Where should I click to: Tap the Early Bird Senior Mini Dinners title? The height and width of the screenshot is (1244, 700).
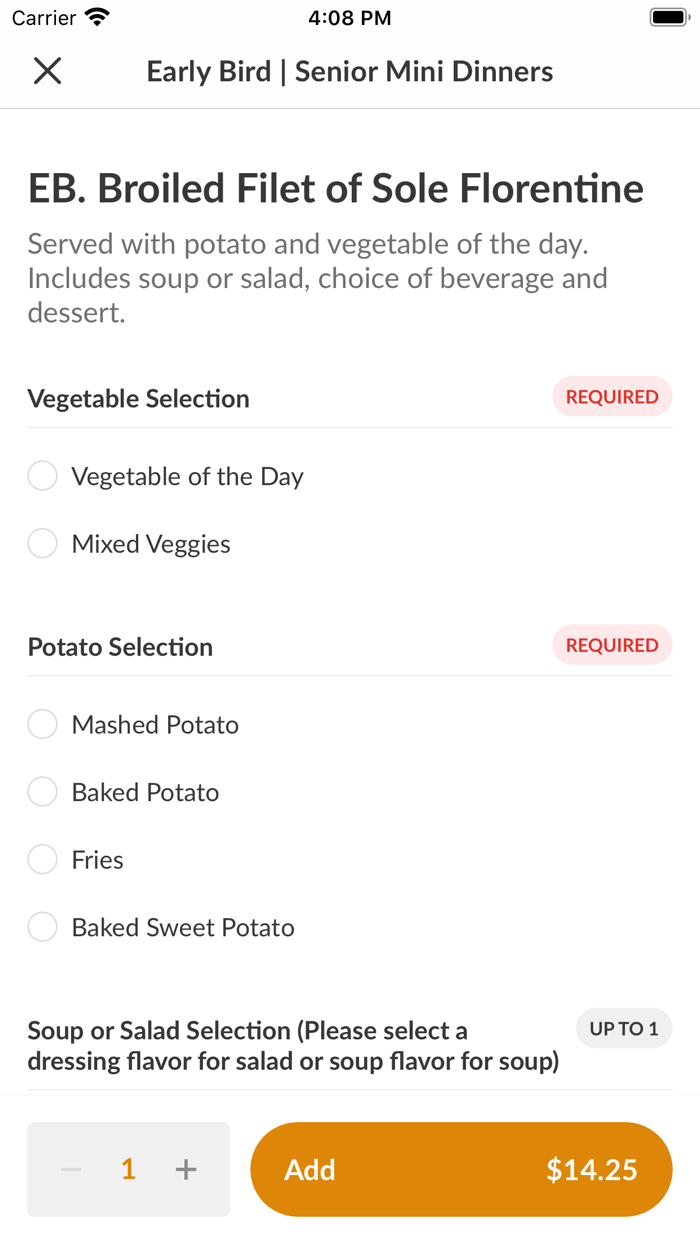pyautogui.click(x=349, y=71)
